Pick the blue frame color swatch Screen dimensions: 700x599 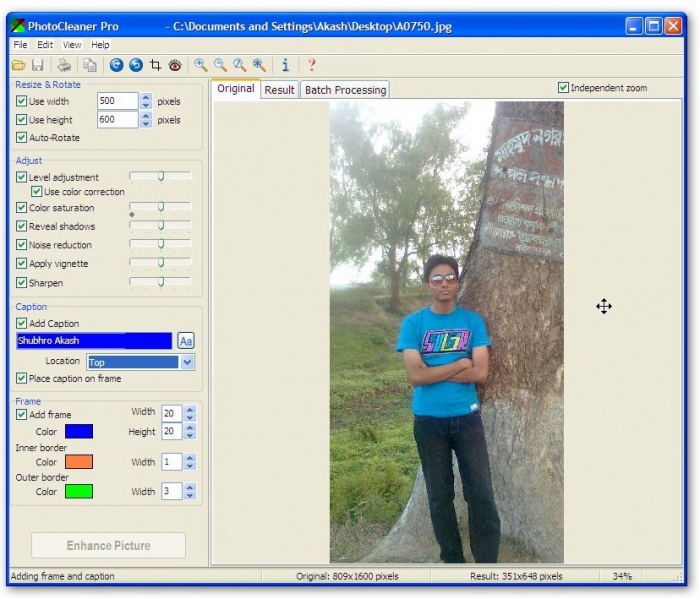click(79, 432)
